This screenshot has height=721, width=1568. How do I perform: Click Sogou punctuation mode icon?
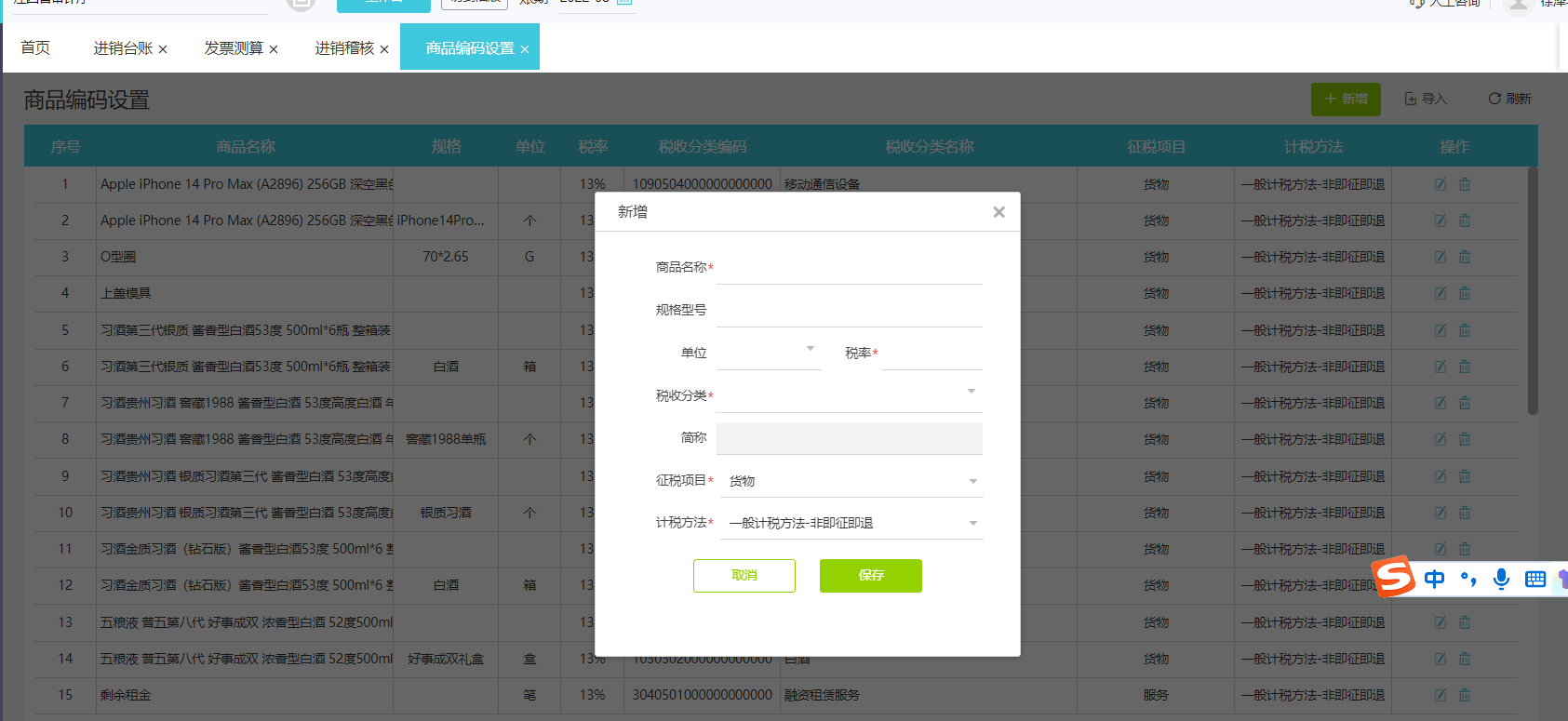[x=1468, y=580]
